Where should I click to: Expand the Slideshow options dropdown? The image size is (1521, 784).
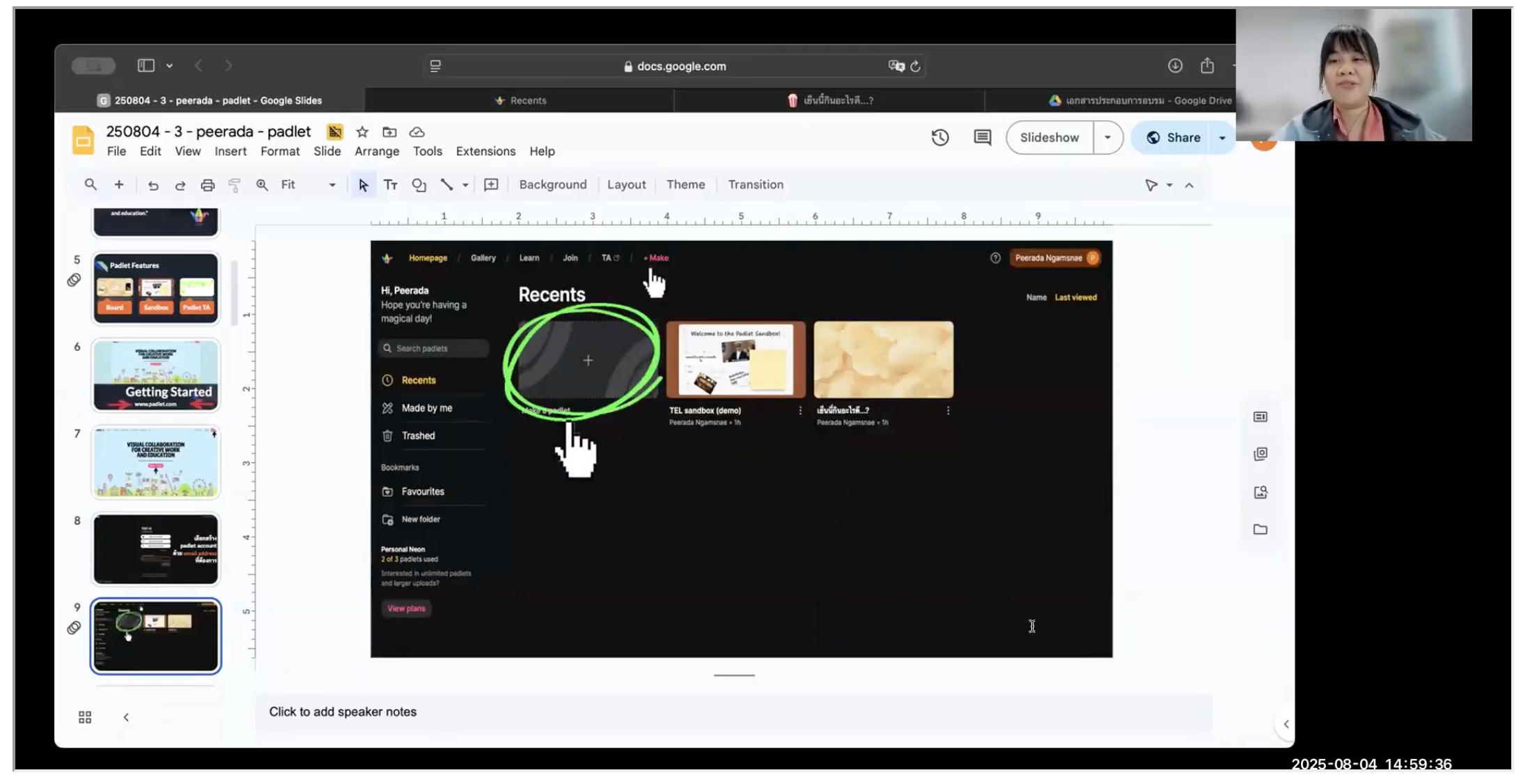pyautogui.click(x=1107, y=137)
